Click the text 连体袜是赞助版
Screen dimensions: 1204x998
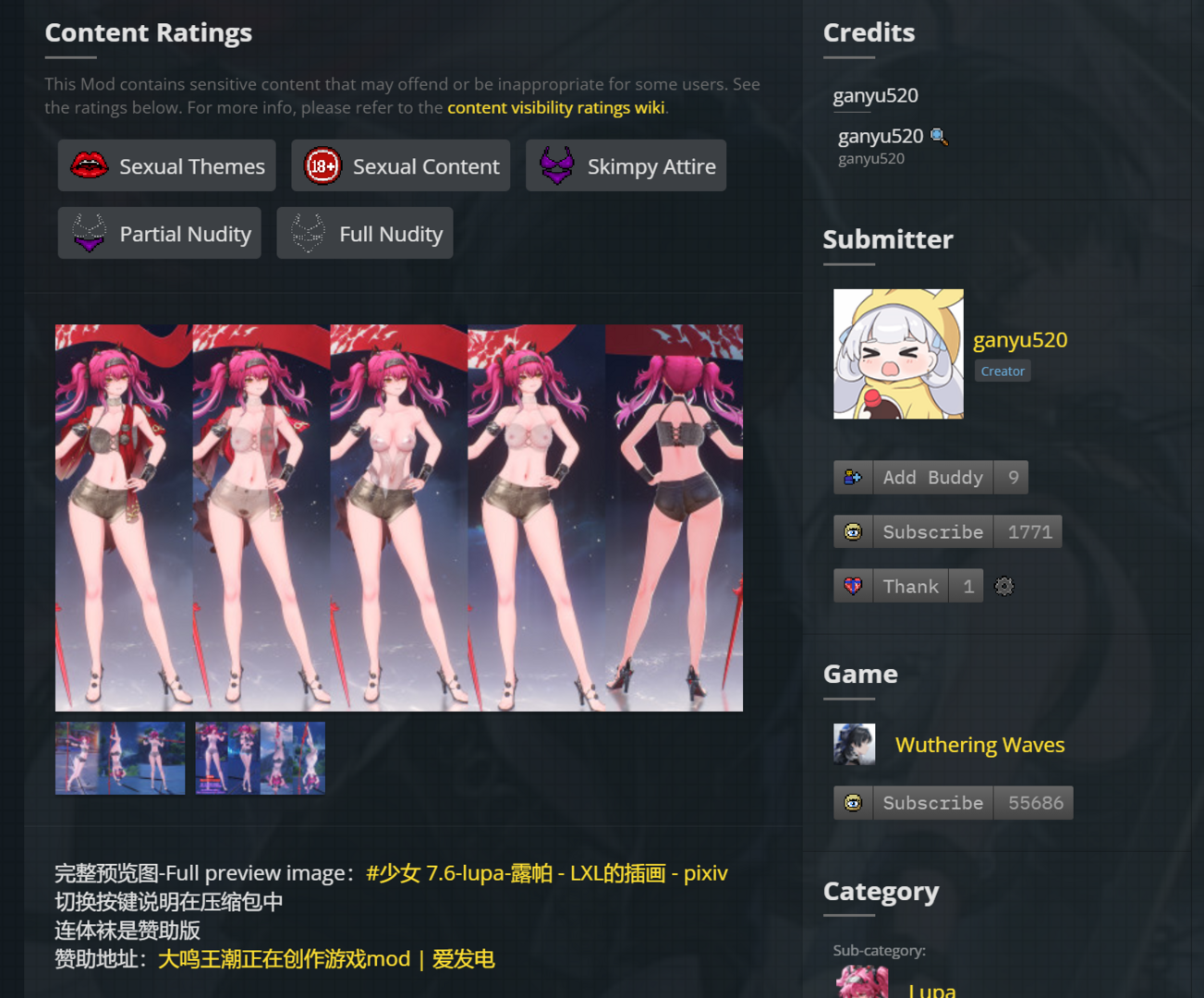click(128, 931)
